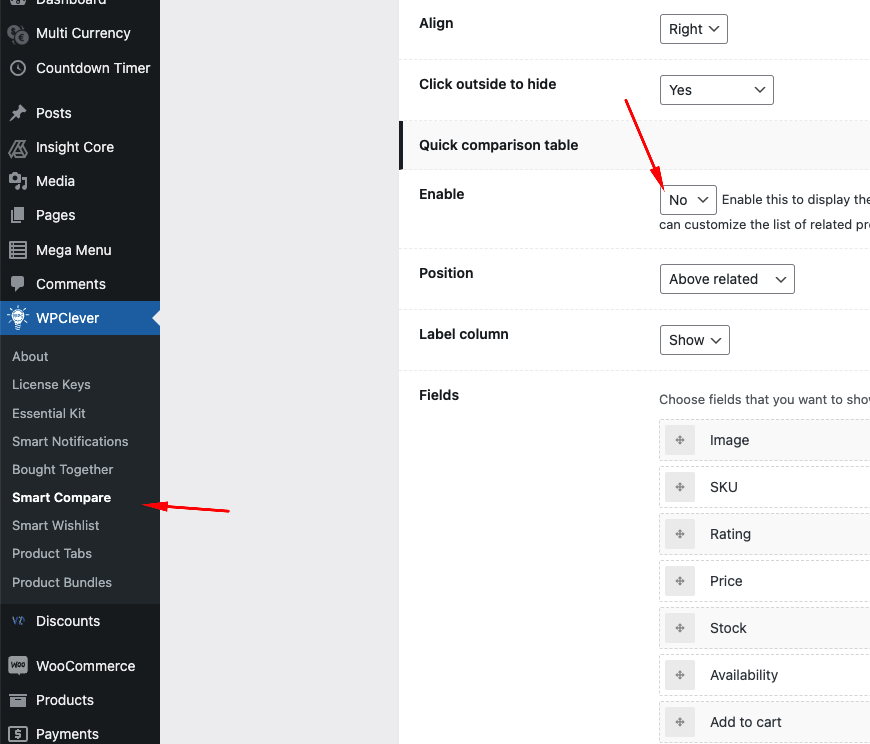Open the Align dropdown set to Right
Screen dimensions: 870x744
pos(694,29)
